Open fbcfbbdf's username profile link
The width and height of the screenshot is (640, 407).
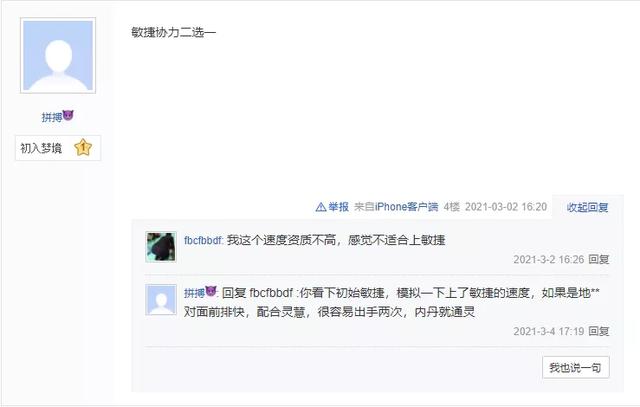[x=203, y=240]
